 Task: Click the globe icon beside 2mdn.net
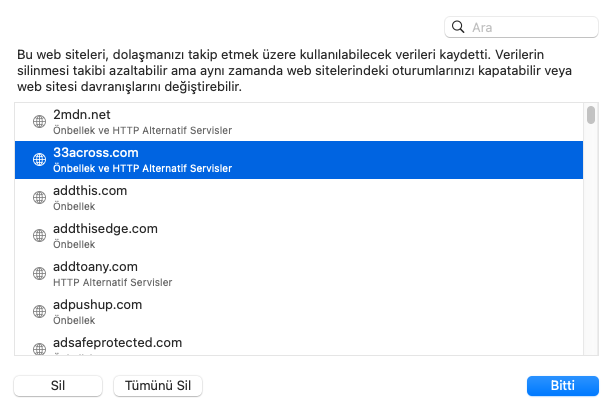pyautogui.click(x=40, y=121)
